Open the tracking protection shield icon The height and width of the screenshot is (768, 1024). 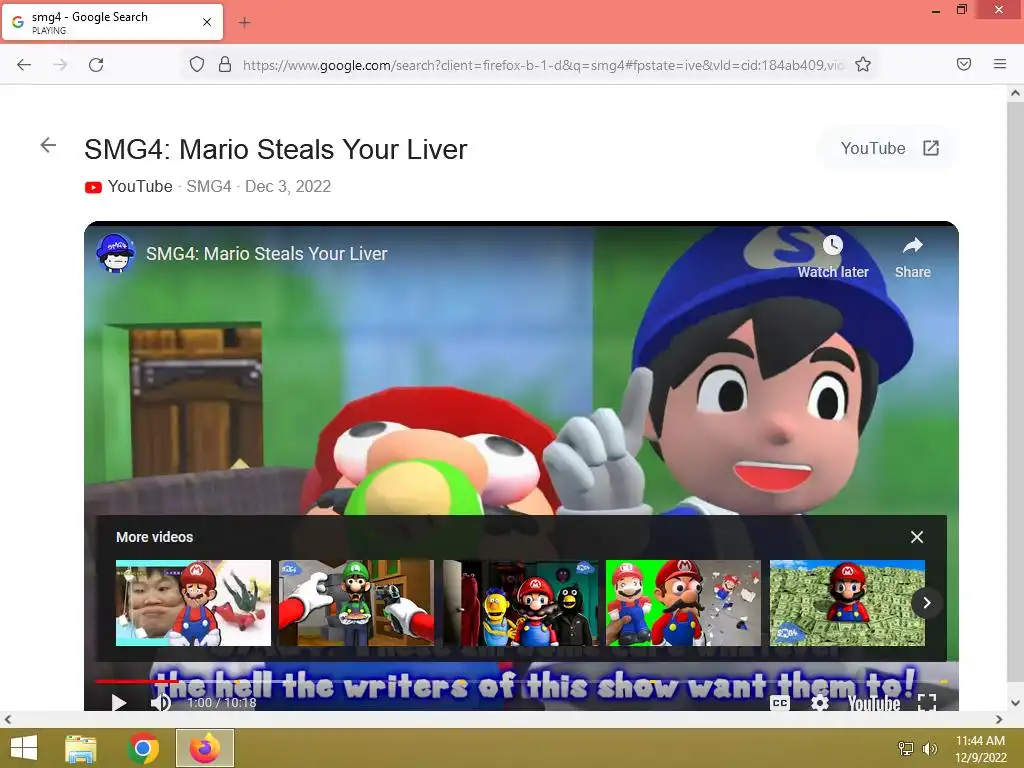(197, 64)
